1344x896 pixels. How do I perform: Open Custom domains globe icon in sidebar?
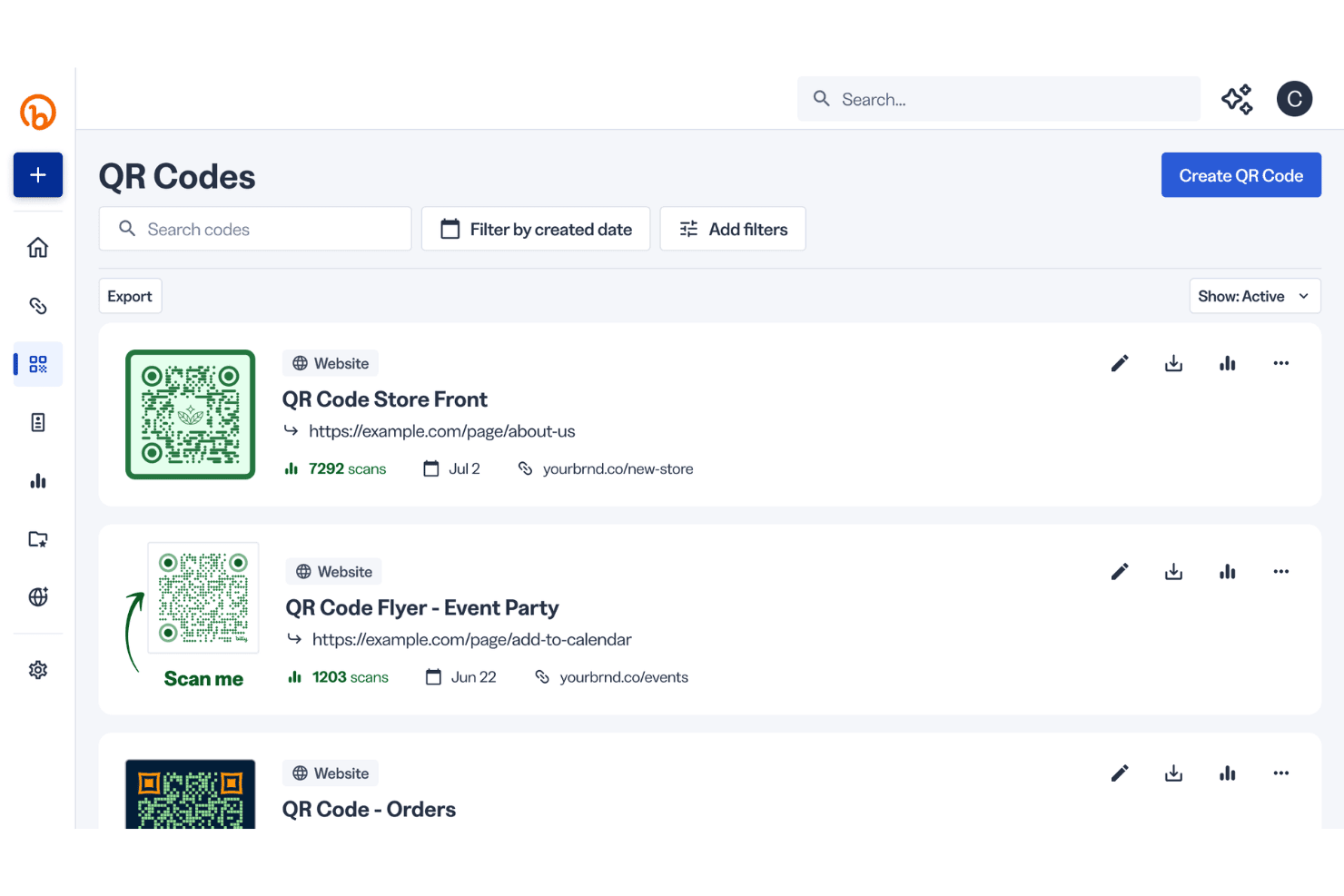pyautogui.click(x=38, y=596)
